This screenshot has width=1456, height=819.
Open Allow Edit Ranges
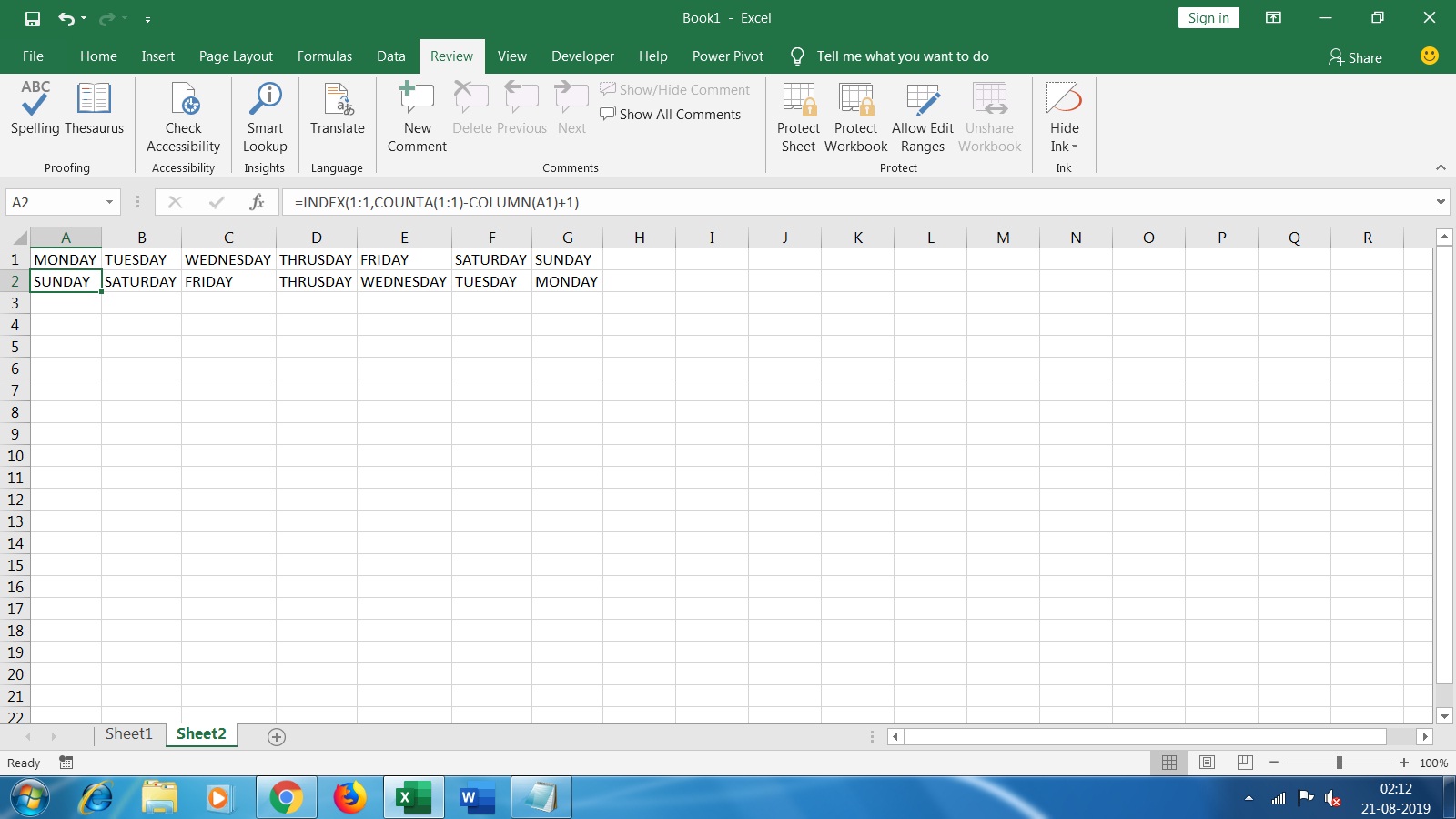click(923, 117)
